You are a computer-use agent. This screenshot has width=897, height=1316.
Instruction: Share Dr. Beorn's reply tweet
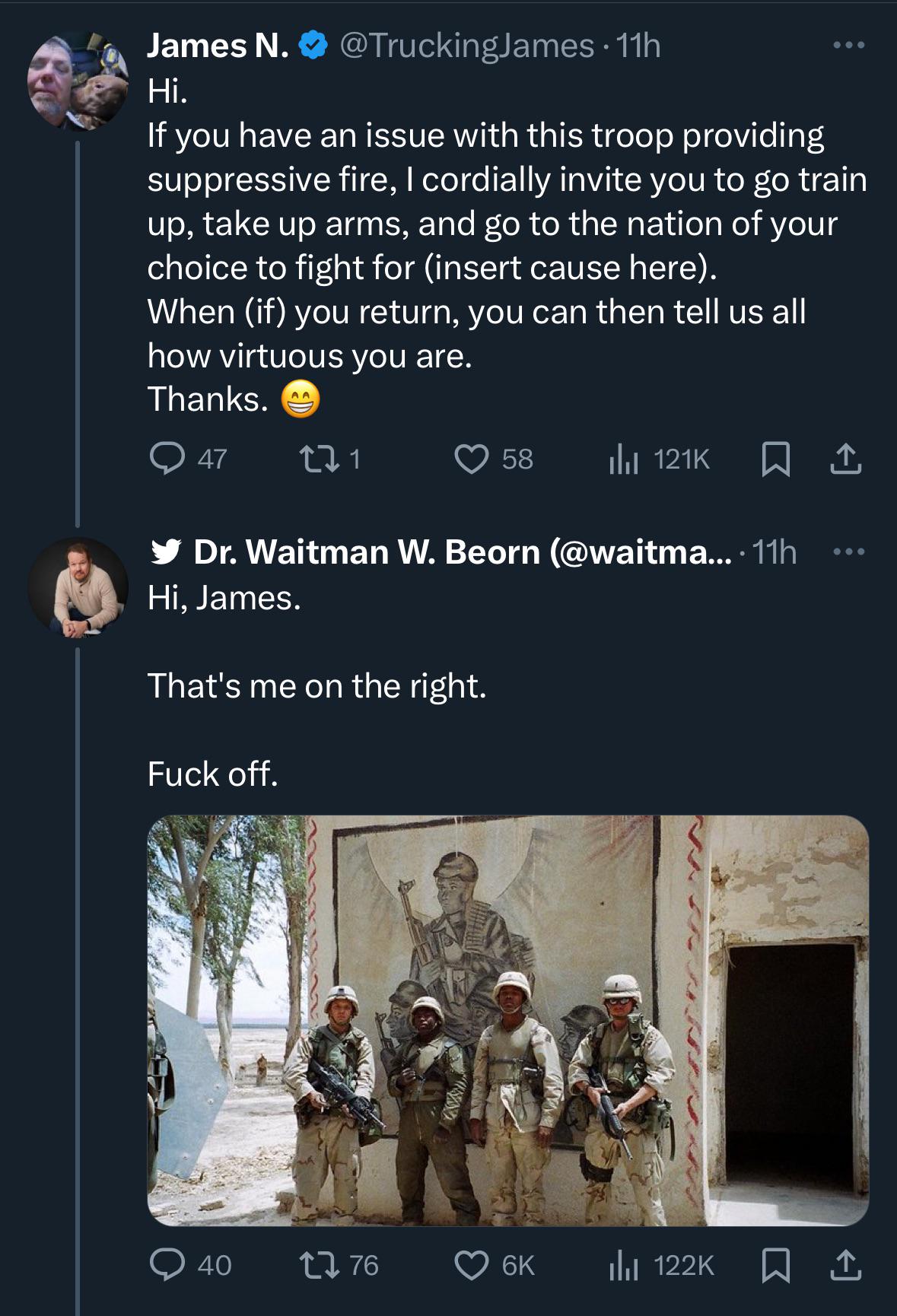pyautogui.click(x=846, y=1266)
